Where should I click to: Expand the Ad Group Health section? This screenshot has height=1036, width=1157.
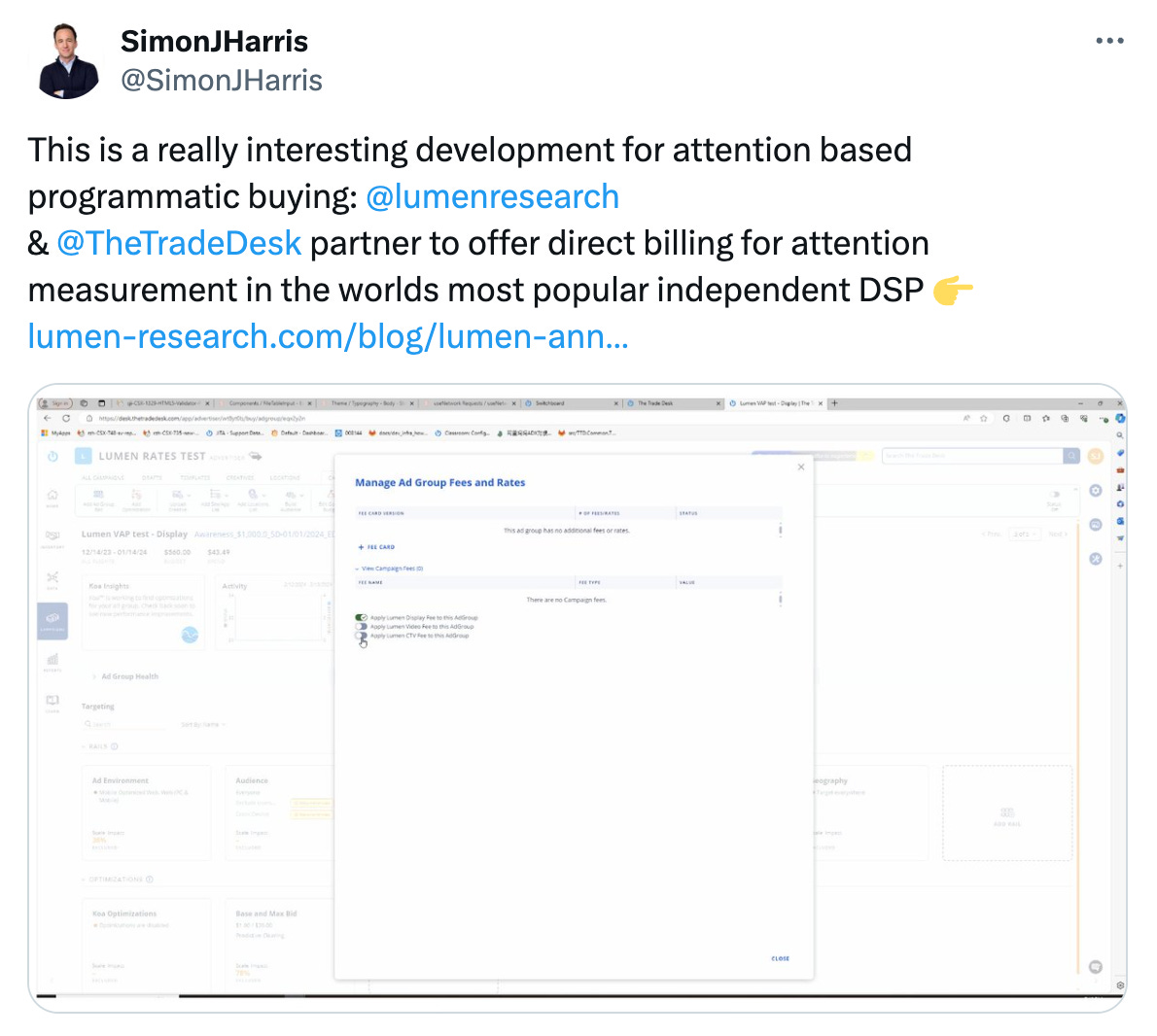[125, 676]
